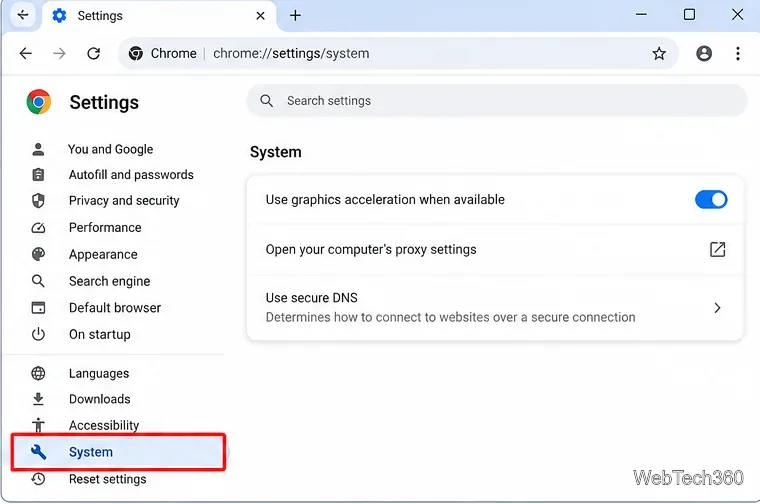Reload the page with refresh icon
The width and height of the screenshot is (760, 504).
(94, 53)
